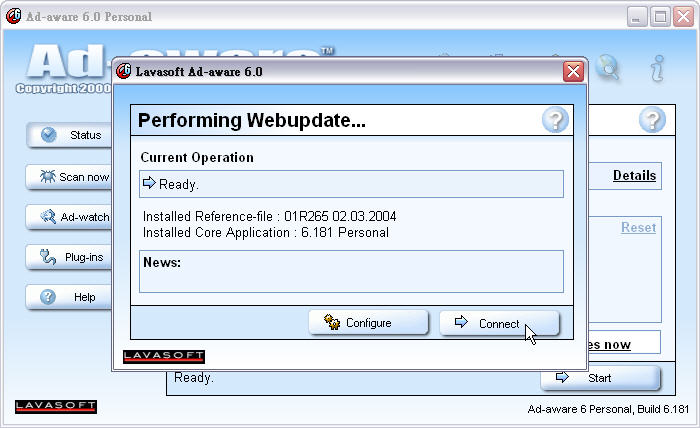Click the question icon on Help button
Screen dimensions: 700x428
48,297
